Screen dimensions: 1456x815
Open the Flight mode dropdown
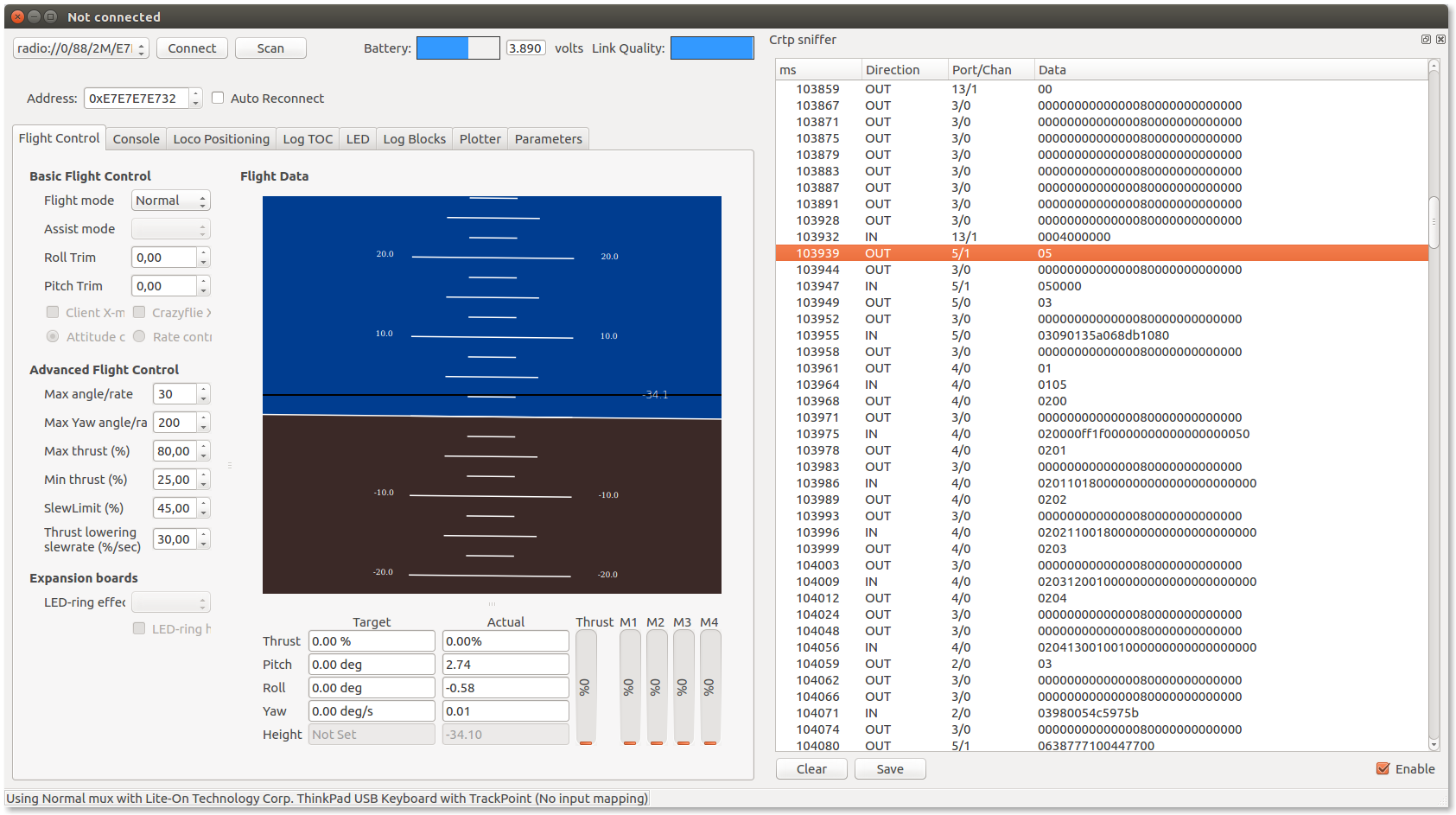170,201
